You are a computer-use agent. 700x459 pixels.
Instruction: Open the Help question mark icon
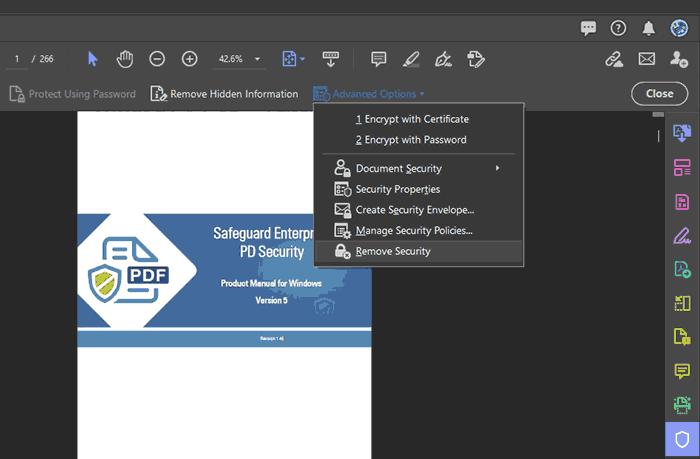(x=618, y=29)
